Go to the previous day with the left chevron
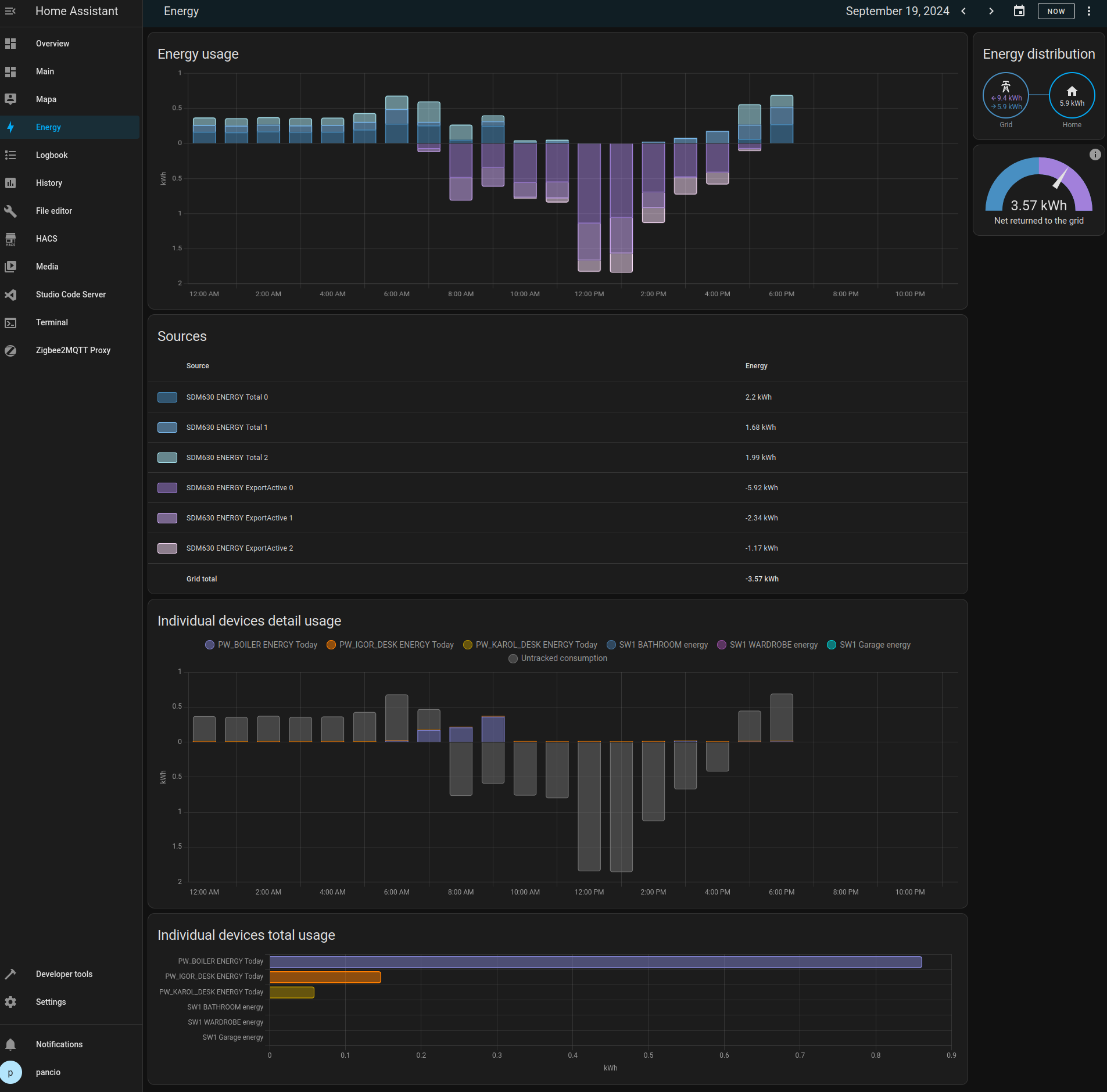The image size is (1107, 1092). [963, 11]
